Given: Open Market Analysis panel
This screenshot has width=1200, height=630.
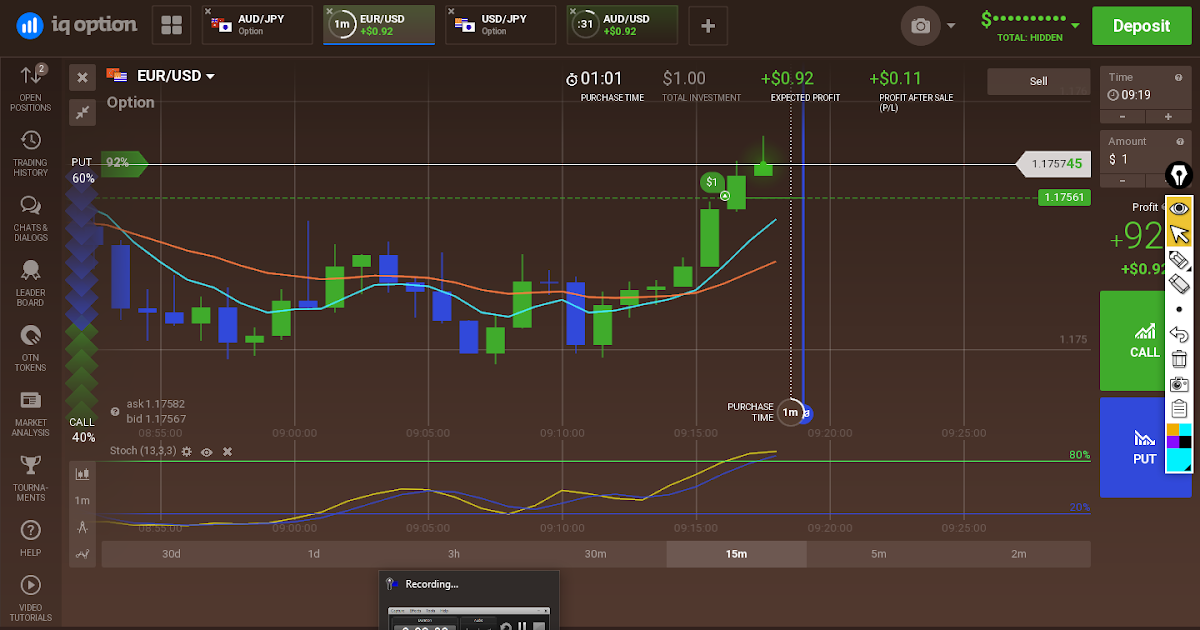Looking at the screenshot, I should (x=30, y=413).
